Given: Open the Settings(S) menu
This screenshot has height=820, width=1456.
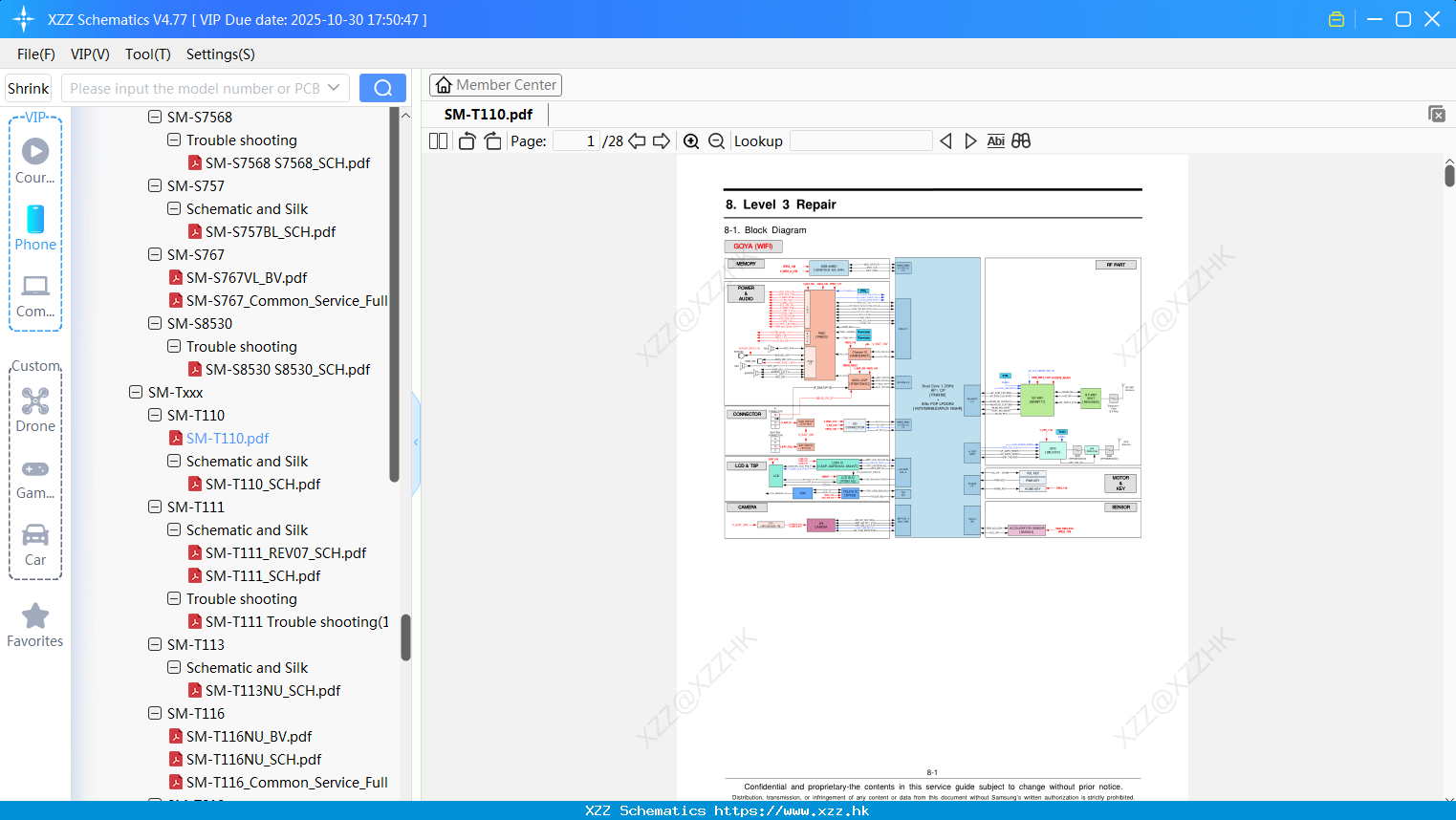Looking at the screenshot, I should point(221,54).
